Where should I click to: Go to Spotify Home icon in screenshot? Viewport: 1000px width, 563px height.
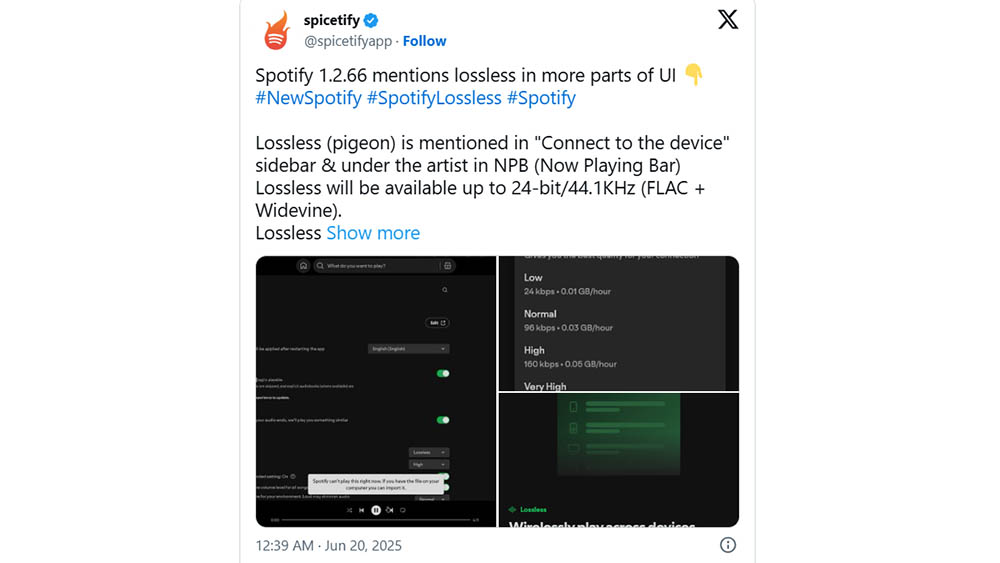(304, 265)
